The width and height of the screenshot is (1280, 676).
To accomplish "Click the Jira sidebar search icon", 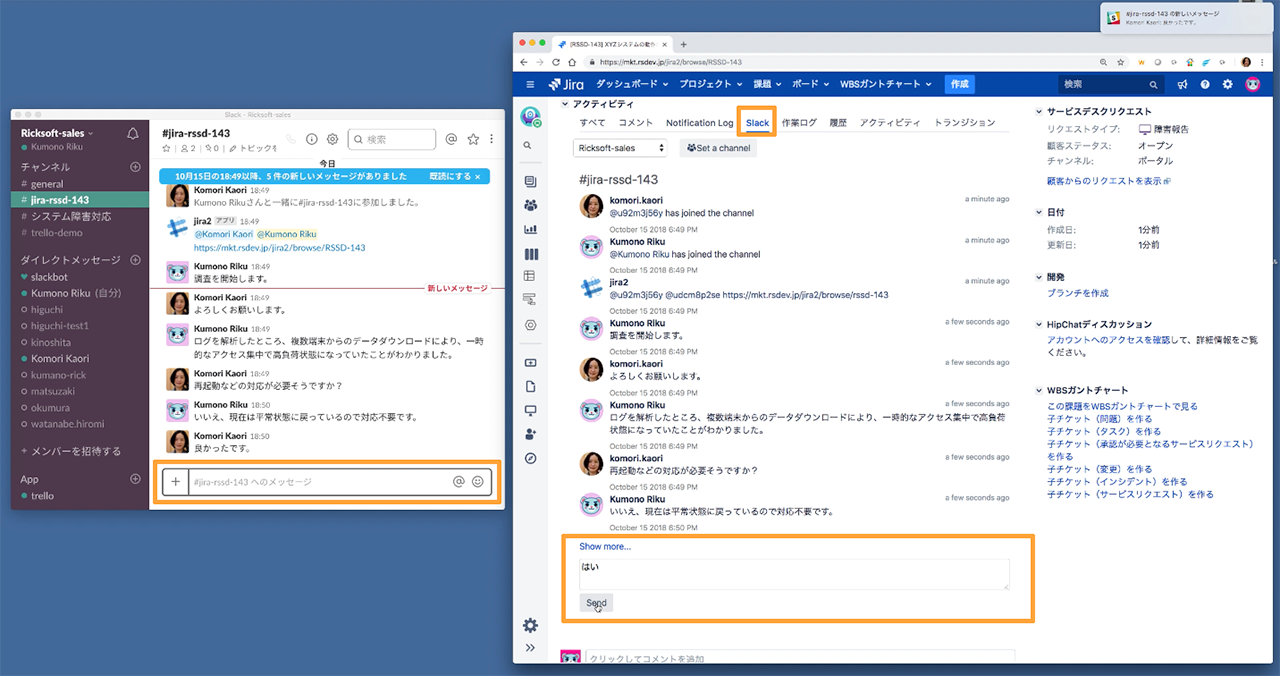I will (529, 146).
